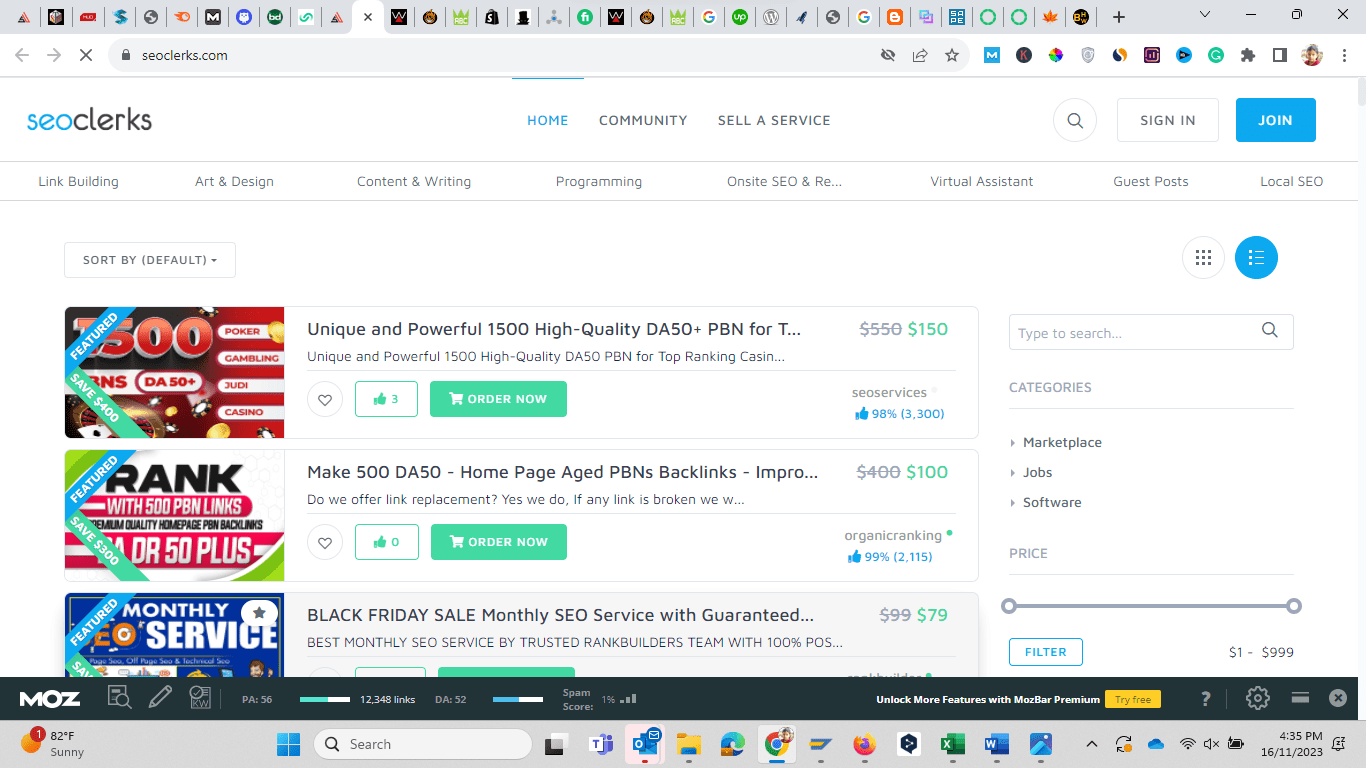Image resolution: width=1366 pixels, height=768 pixels.
Task: Click MozBar help question mark
Action: coord(1206,698)
